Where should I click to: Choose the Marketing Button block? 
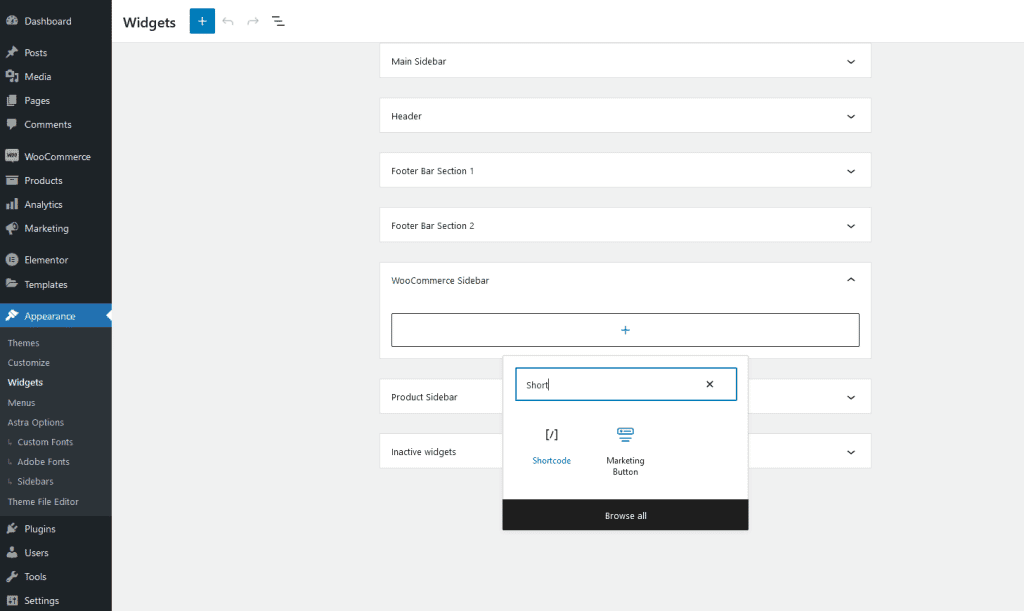pos(625,435)
